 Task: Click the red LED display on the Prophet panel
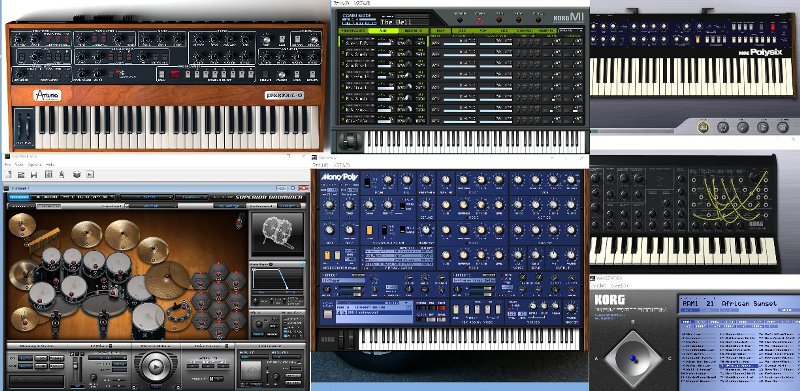(175, 74)
